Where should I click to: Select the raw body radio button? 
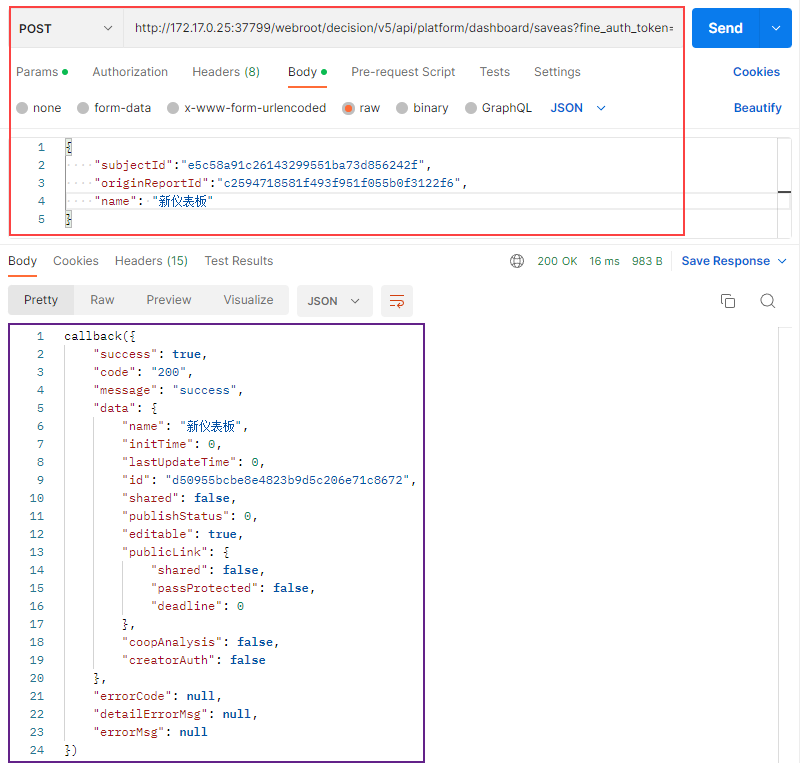coord(349,108)
